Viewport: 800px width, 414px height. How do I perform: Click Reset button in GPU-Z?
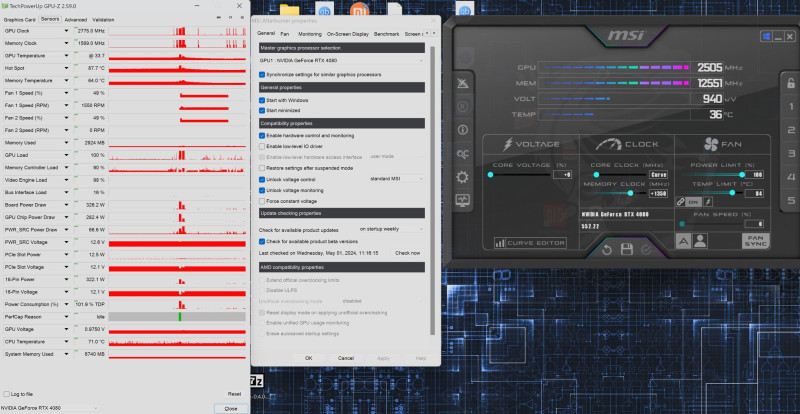(x=234, y=394)
